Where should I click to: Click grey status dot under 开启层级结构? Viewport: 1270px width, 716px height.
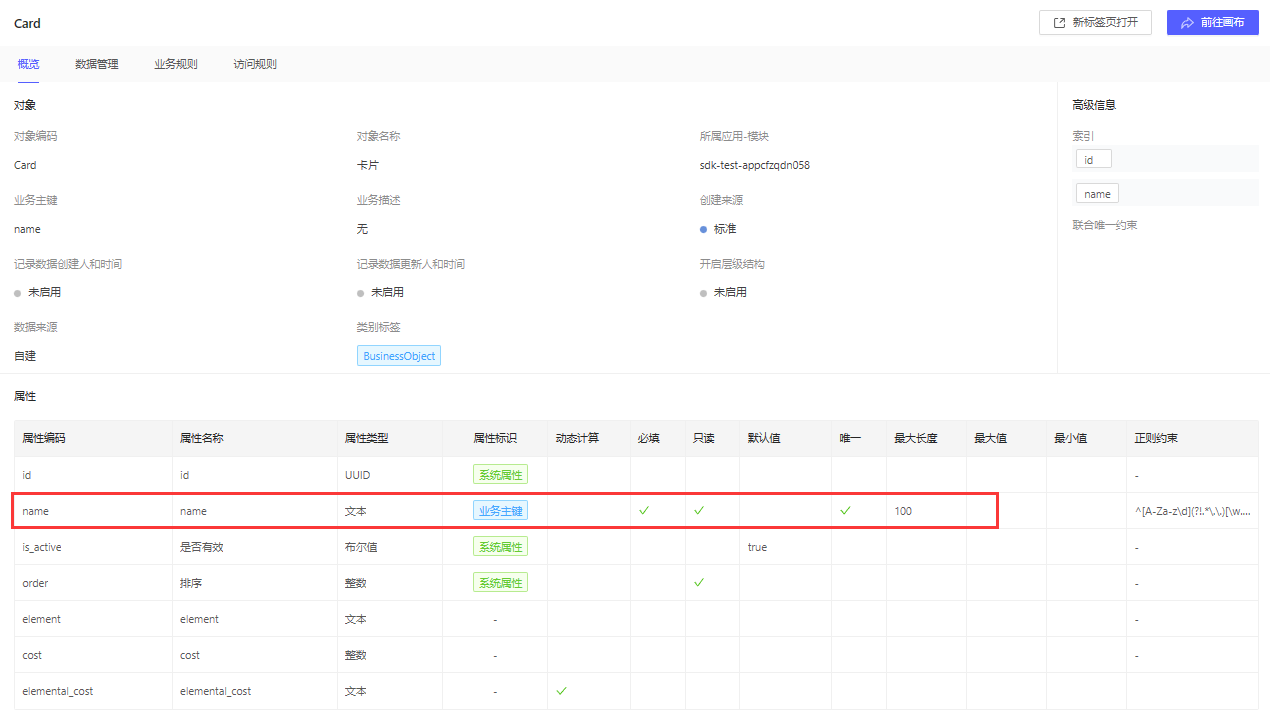click(x=704, y=293)
